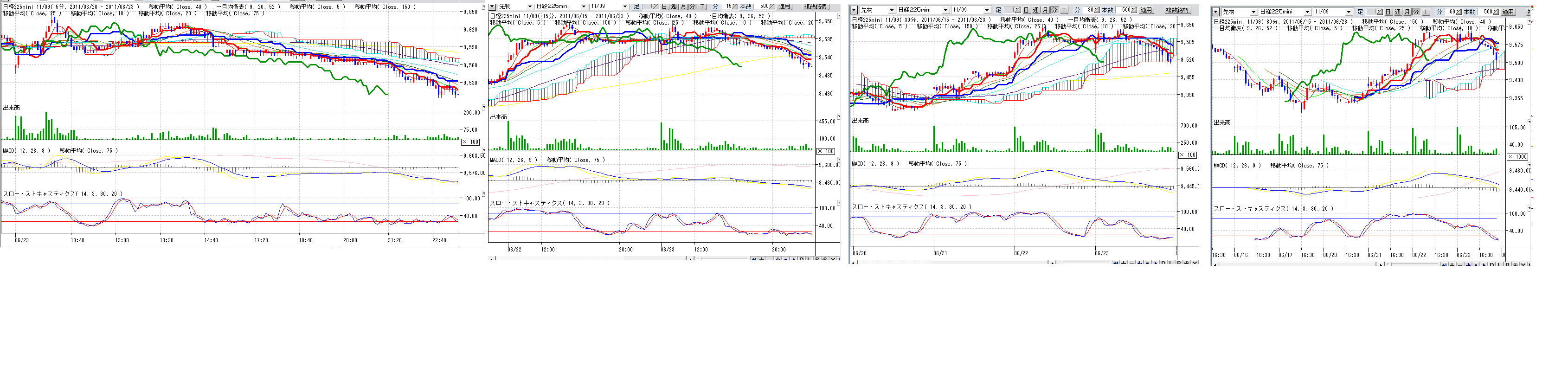Screen dimensions: 1568x386
Task: Click the T tick button in the 15分 chart toolbar
Action: (702, 6)
